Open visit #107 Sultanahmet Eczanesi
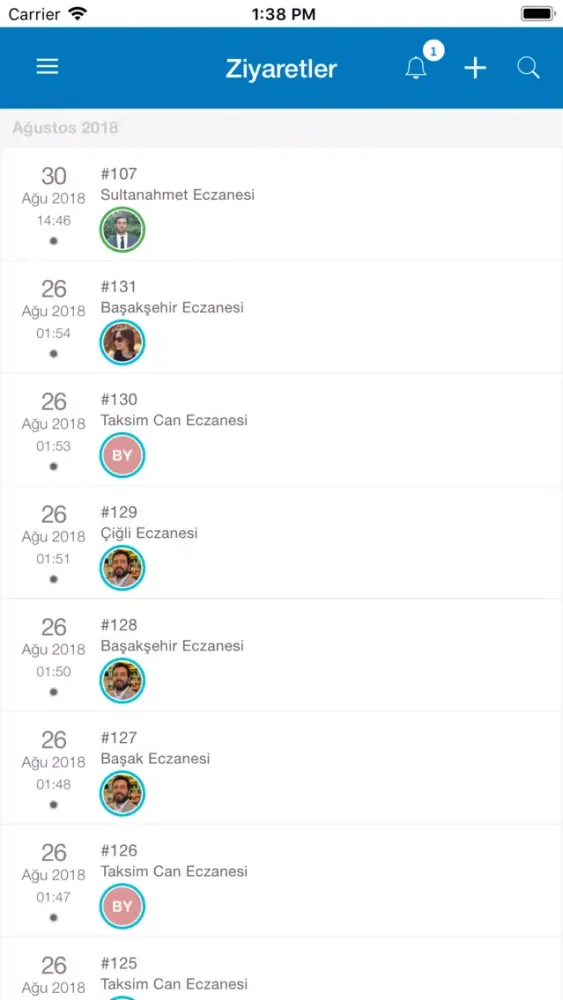Viewport: 563px width, 1000px height. click(x=281, y=204)
